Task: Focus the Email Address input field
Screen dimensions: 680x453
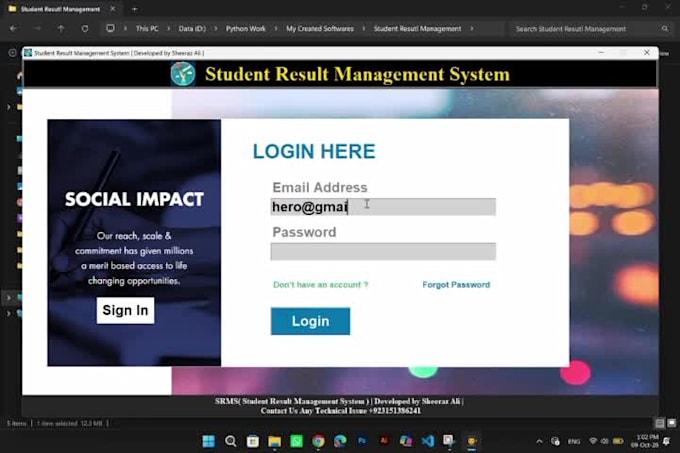Action: point(383,207)
